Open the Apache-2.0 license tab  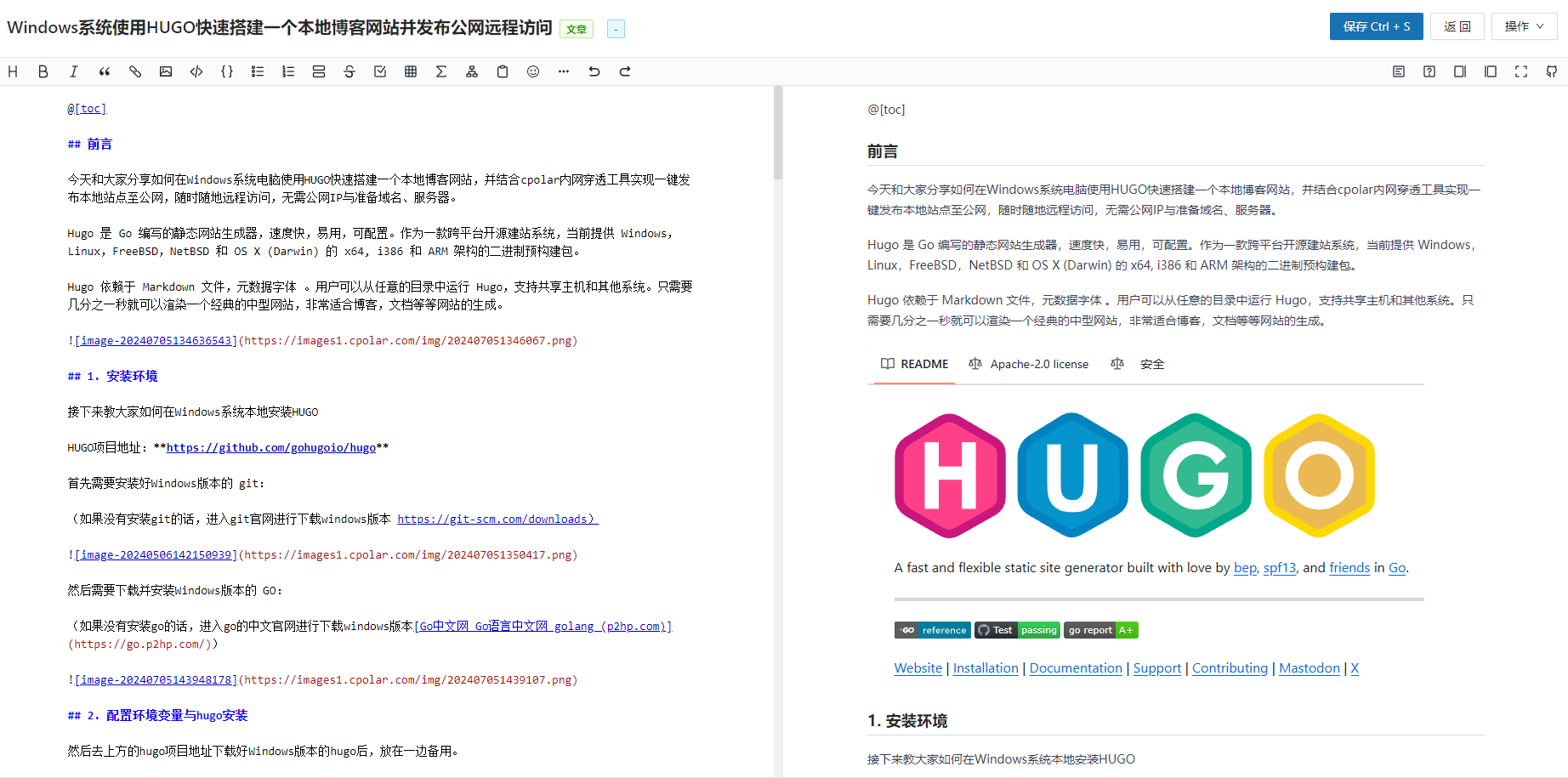[x=1039, y=364]
